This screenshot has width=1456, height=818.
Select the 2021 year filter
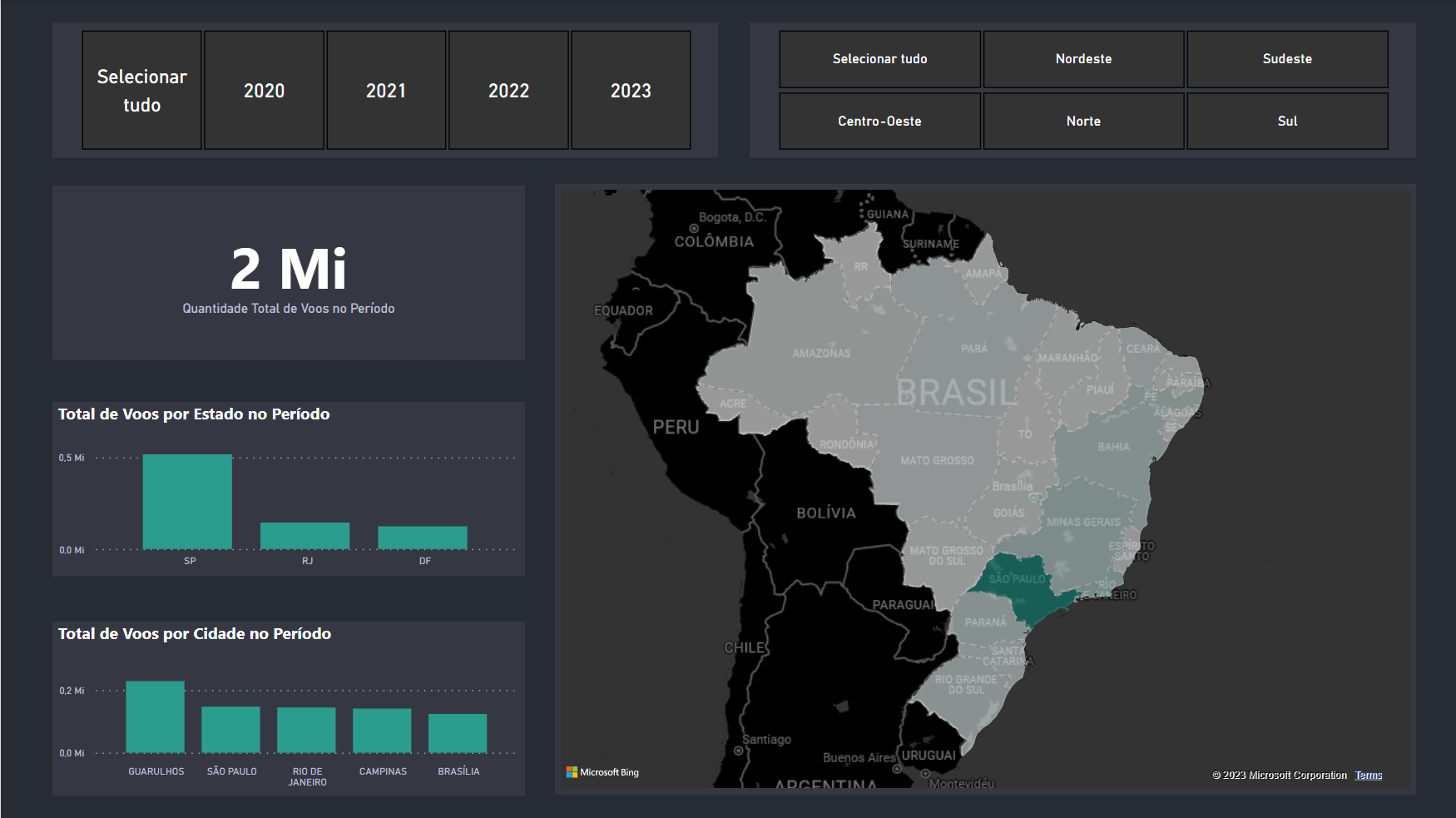pyautogui.click(x=386, y=91)
